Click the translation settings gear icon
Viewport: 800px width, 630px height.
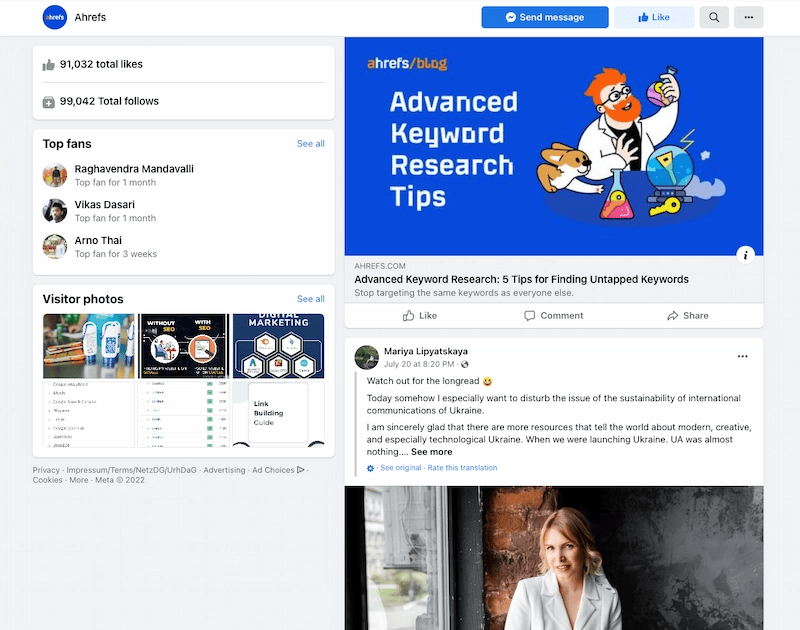[370, 468]
